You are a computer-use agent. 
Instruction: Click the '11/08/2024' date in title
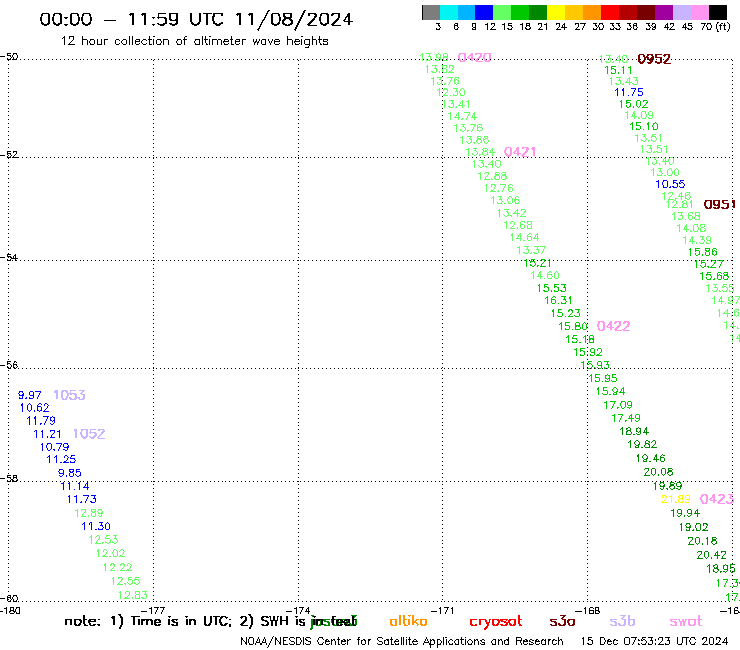pos(294,20)
